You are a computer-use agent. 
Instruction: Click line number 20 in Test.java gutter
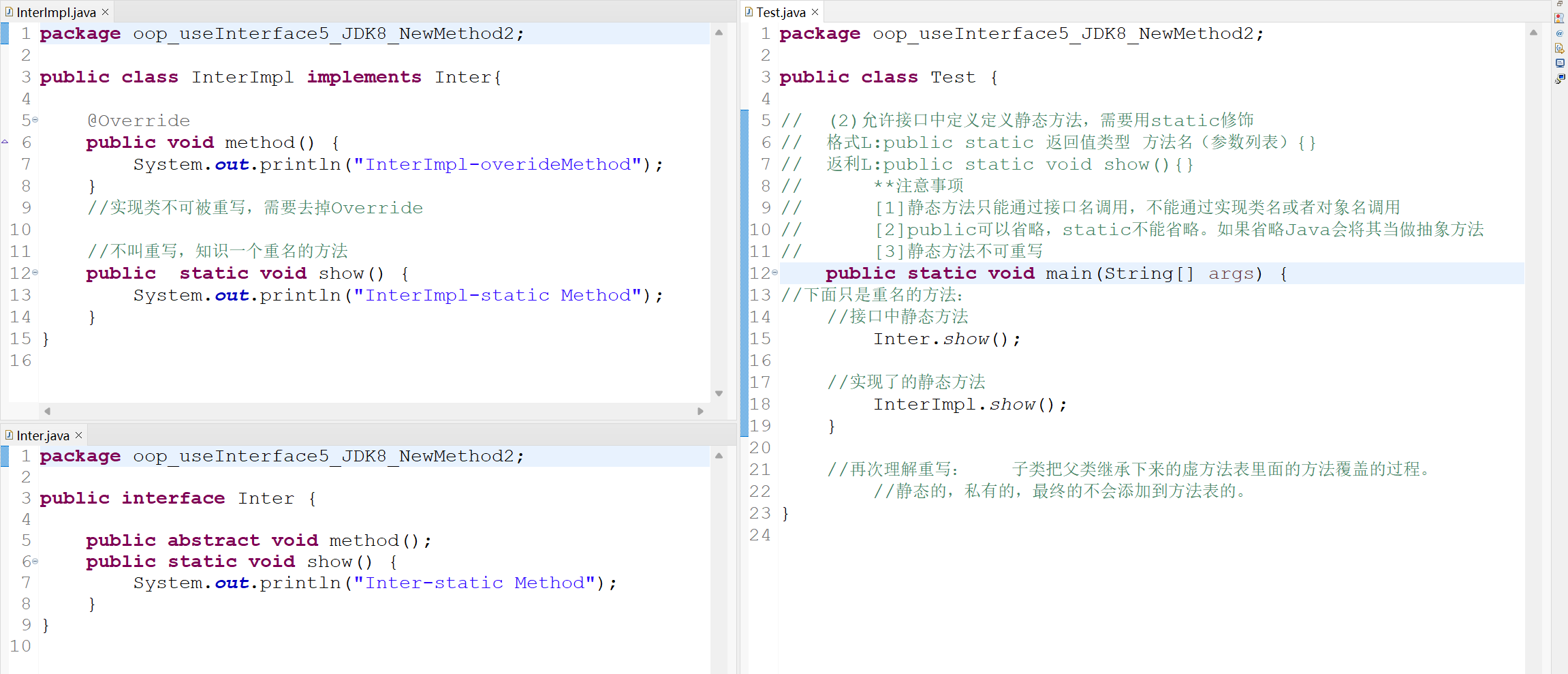[760, 448]
